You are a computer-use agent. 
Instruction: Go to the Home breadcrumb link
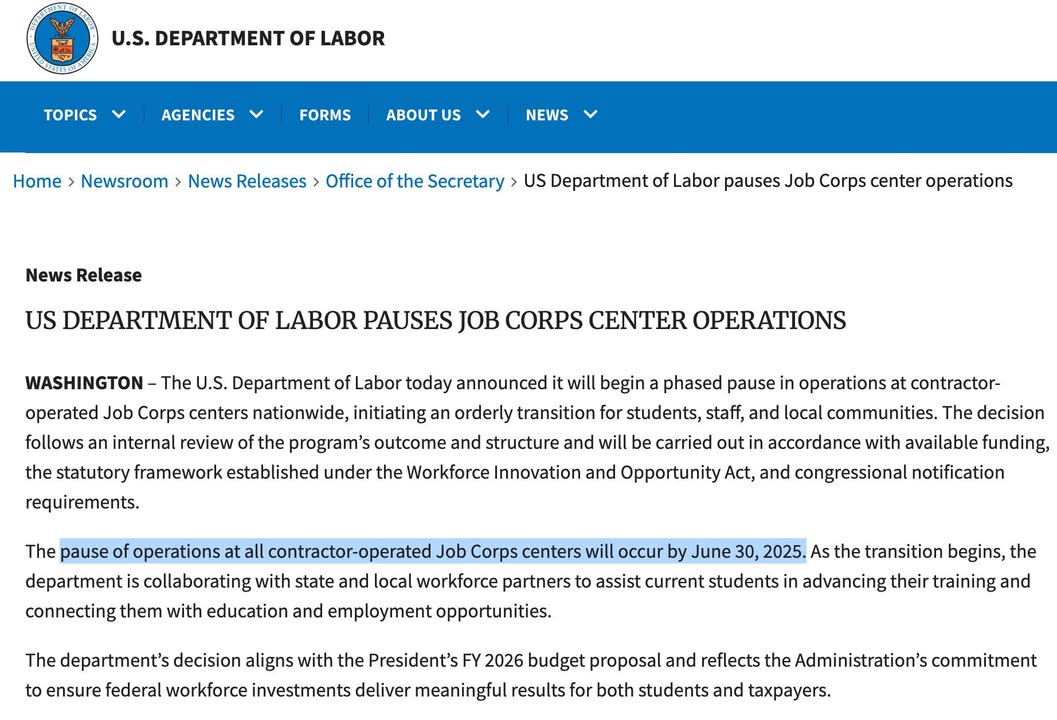[37, 181]
